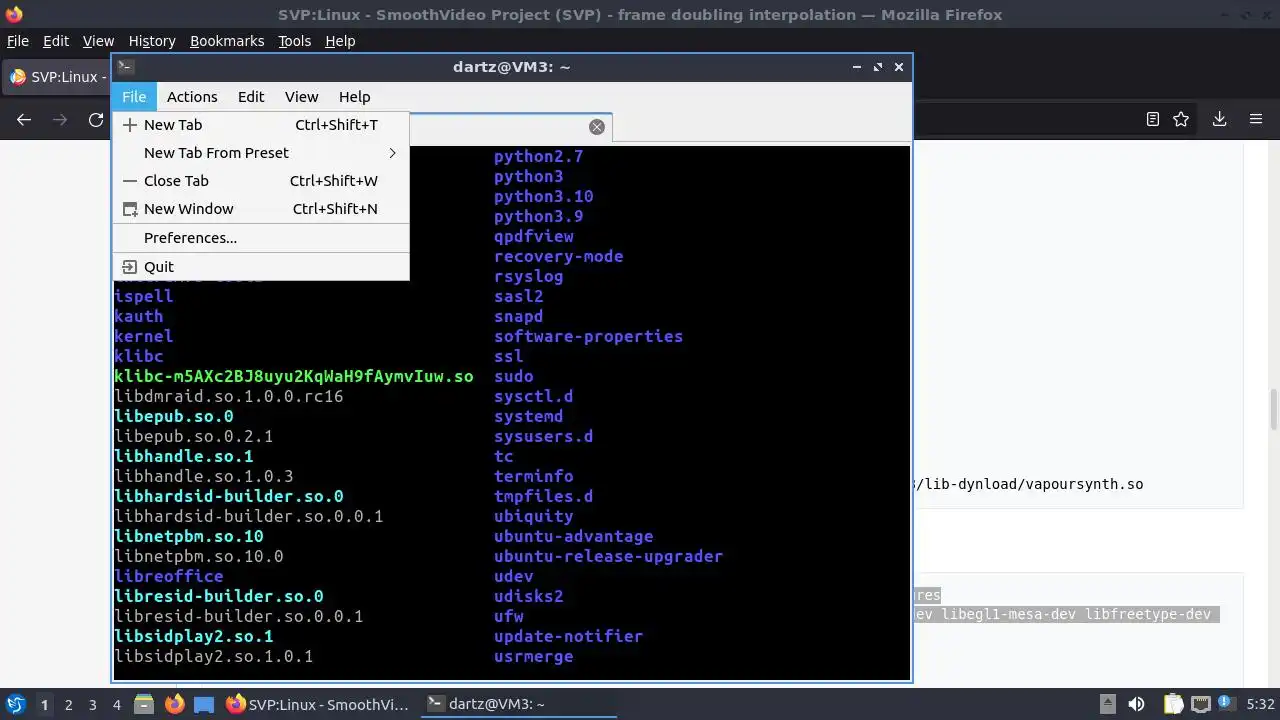Click ubuntu-release-upgrader in the terminal output

click(608, 556)
